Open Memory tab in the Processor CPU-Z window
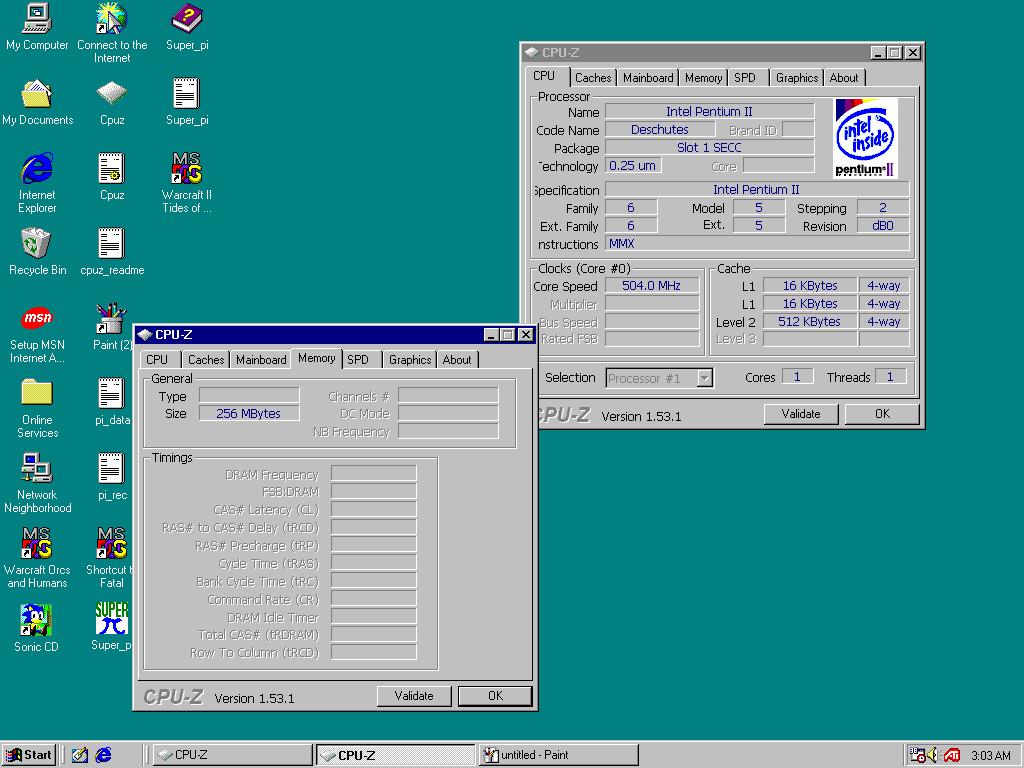1024x768 pixels. click(703, 78)
